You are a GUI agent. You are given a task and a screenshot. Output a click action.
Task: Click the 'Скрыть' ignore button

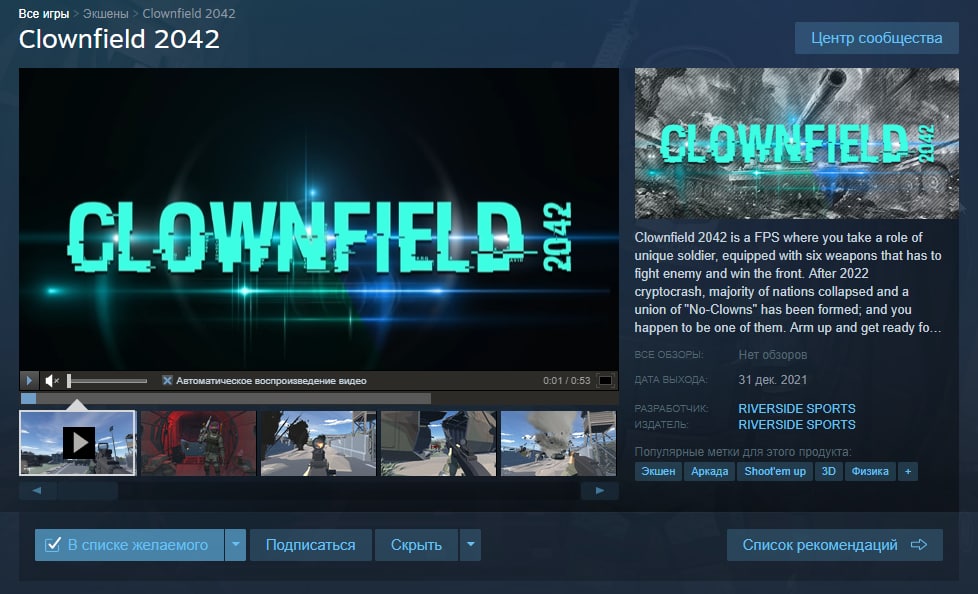(x=416, y=545)
